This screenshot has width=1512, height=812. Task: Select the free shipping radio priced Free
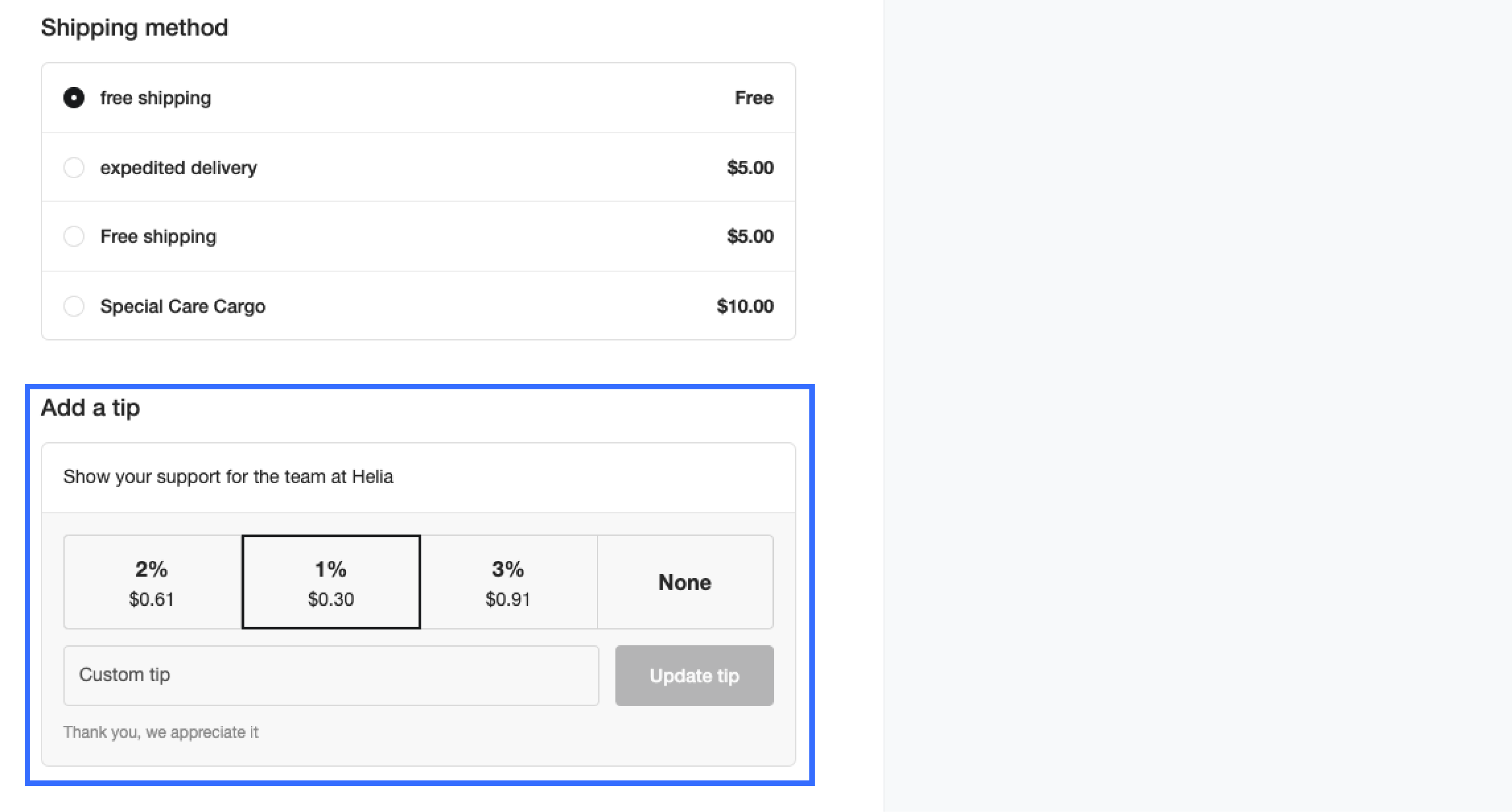(74, 97)
